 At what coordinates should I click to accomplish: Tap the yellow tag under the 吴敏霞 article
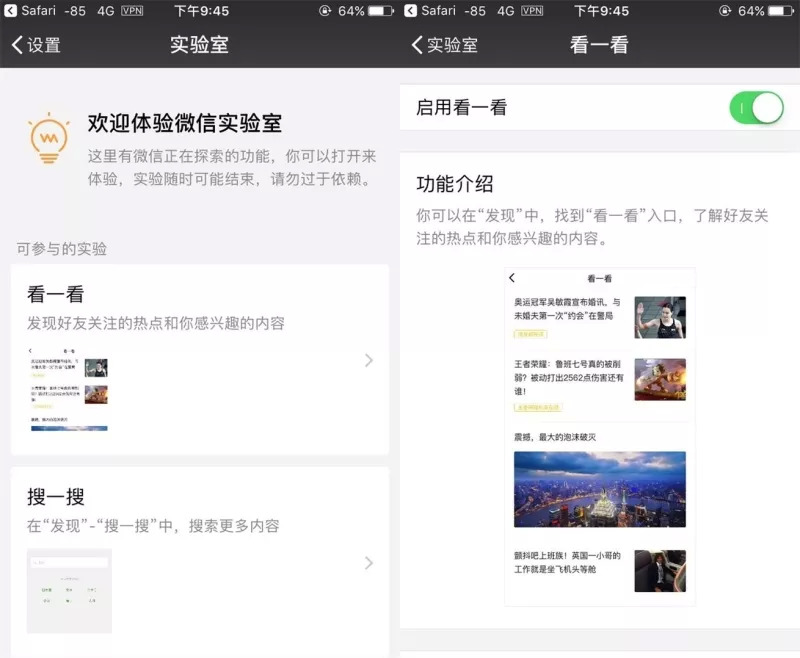(530, 334)
